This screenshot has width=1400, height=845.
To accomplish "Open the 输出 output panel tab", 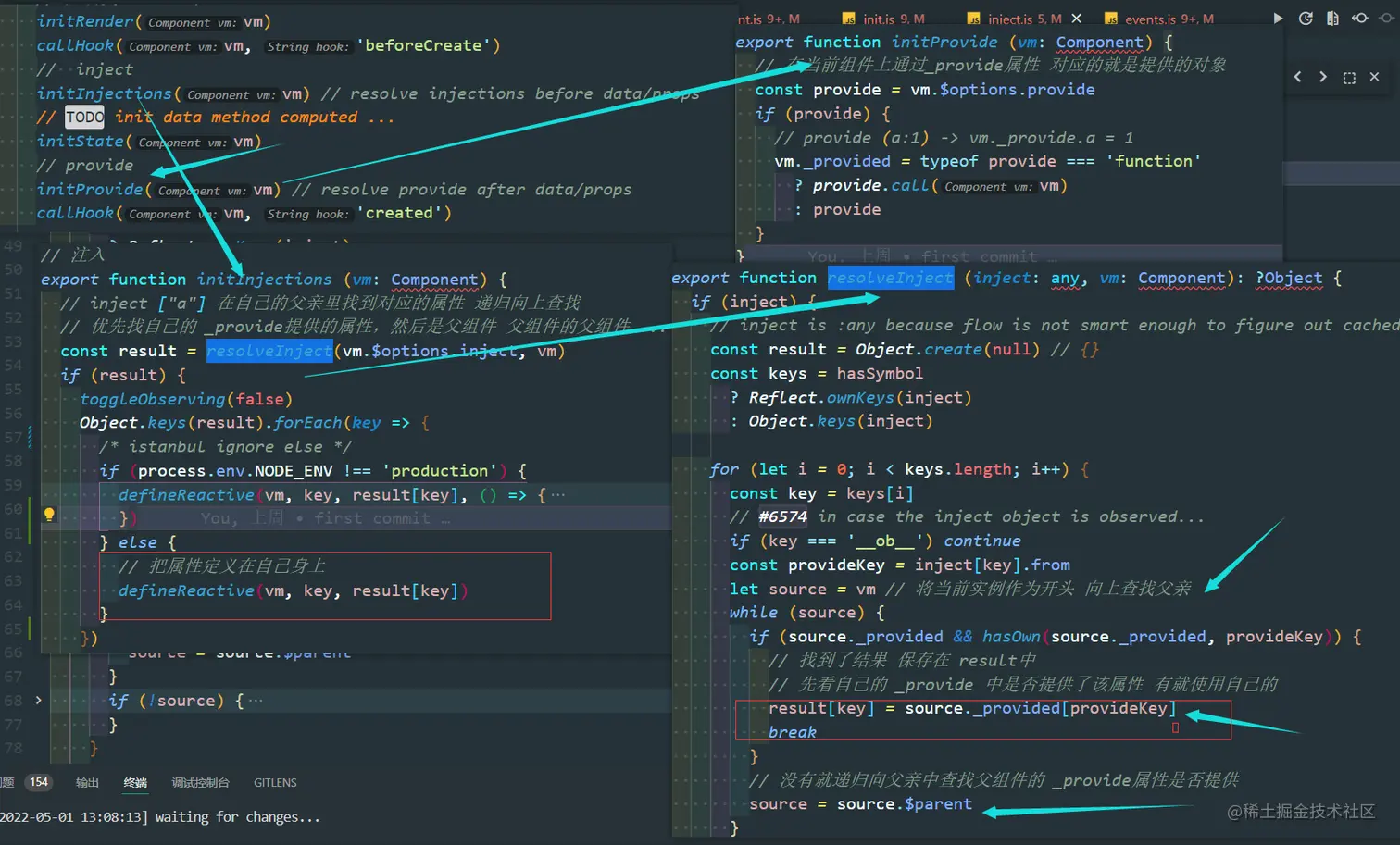I will 87,783.
